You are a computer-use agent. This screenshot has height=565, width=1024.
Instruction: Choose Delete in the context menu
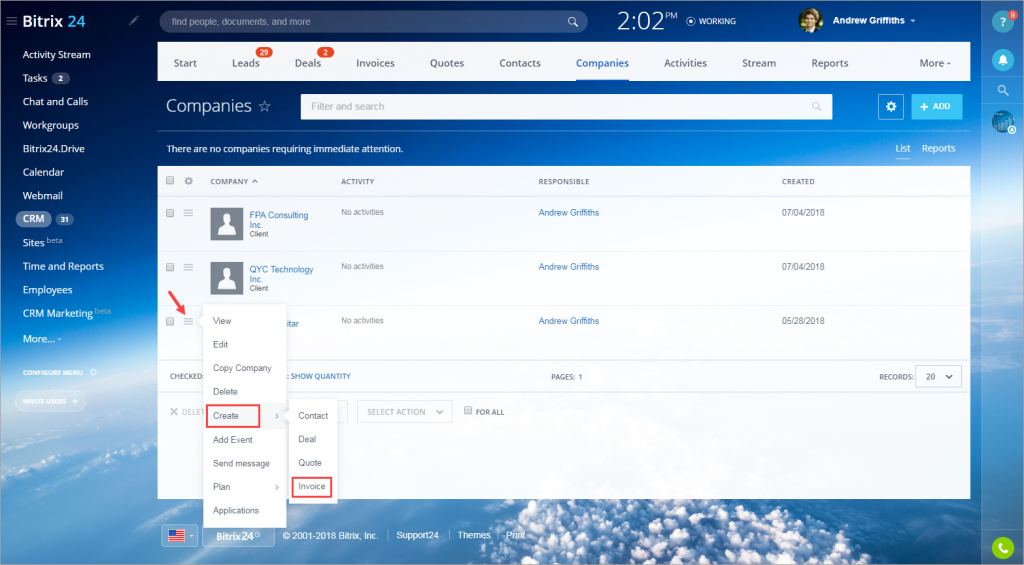[225, 391]
